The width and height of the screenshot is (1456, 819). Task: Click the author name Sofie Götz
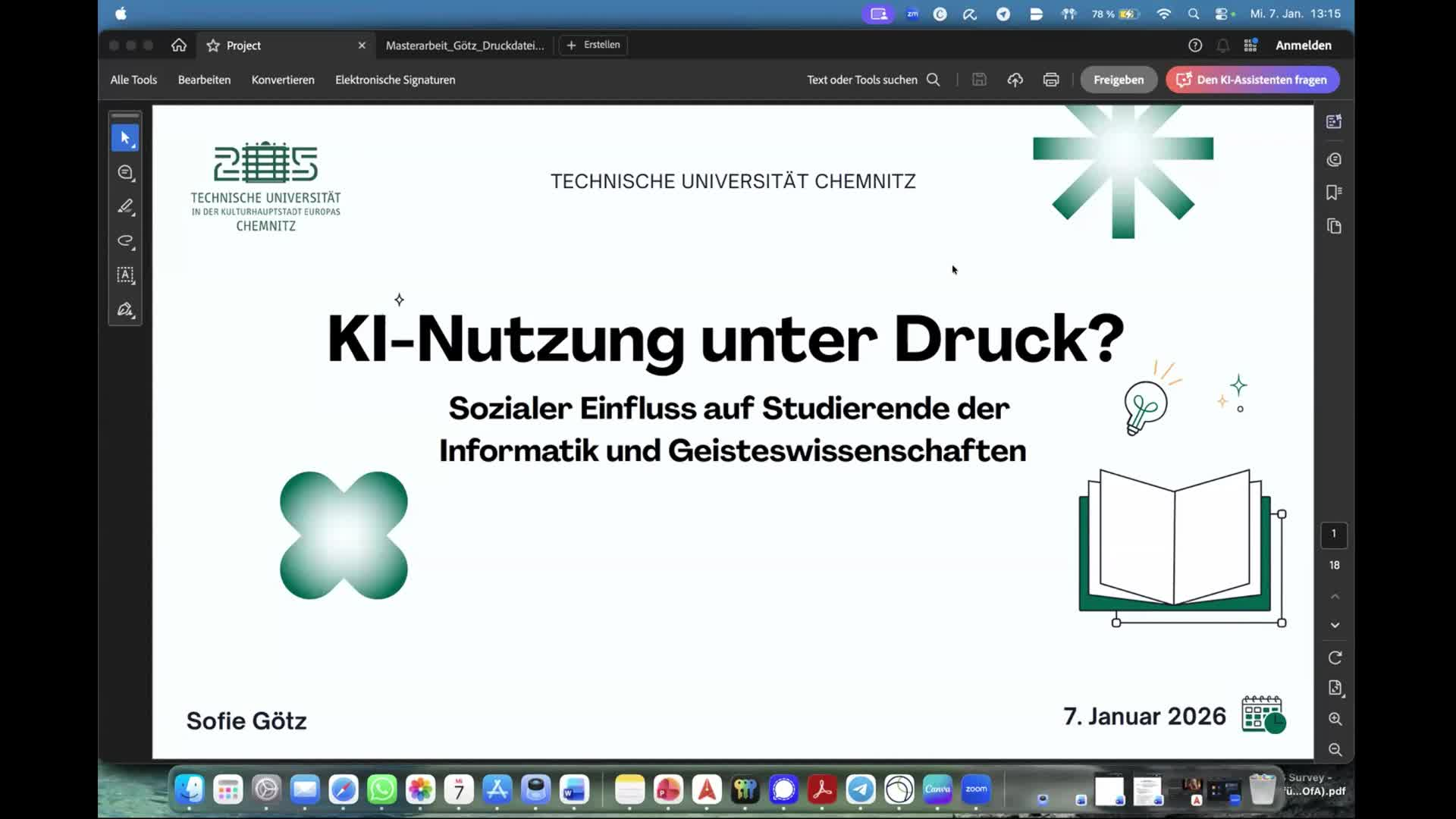coord(246,720)
